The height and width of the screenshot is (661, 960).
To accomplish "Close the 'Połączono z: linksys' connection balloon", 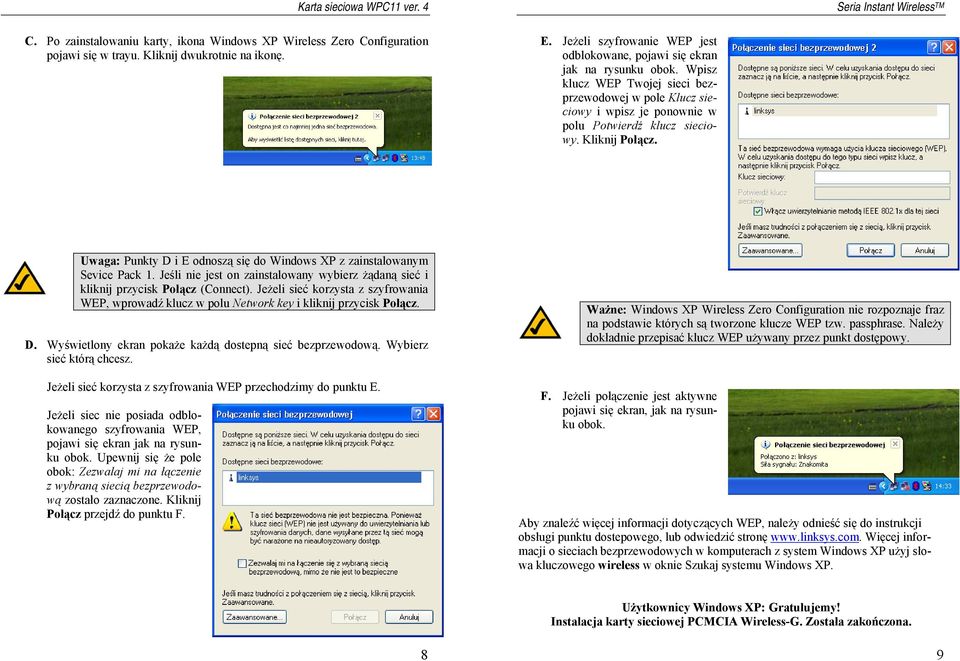I will (x=895, y=444).
